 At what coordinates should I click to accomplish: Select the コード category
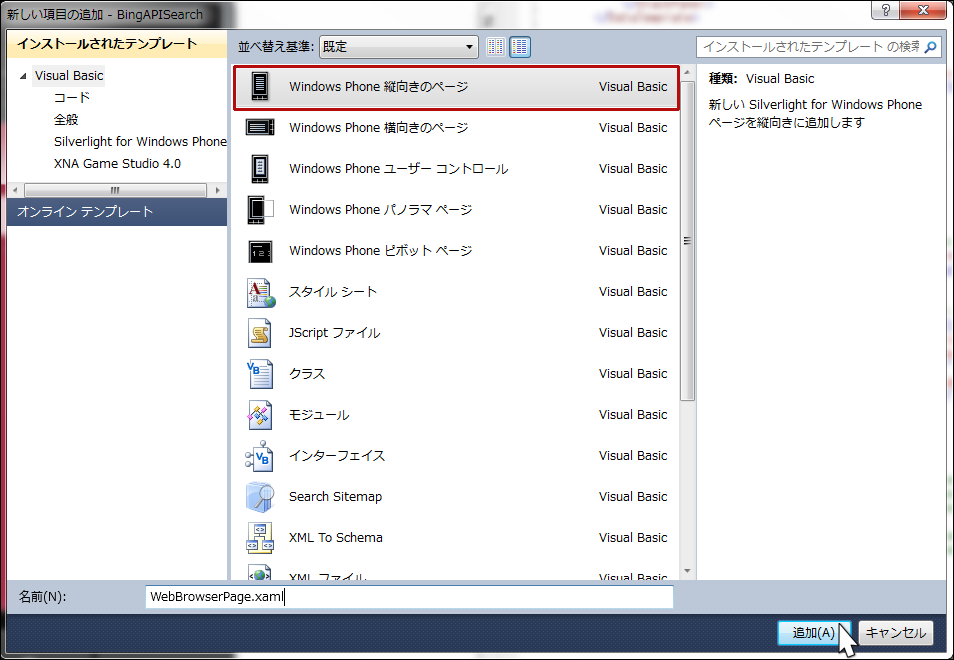click(x=72, y=97)
